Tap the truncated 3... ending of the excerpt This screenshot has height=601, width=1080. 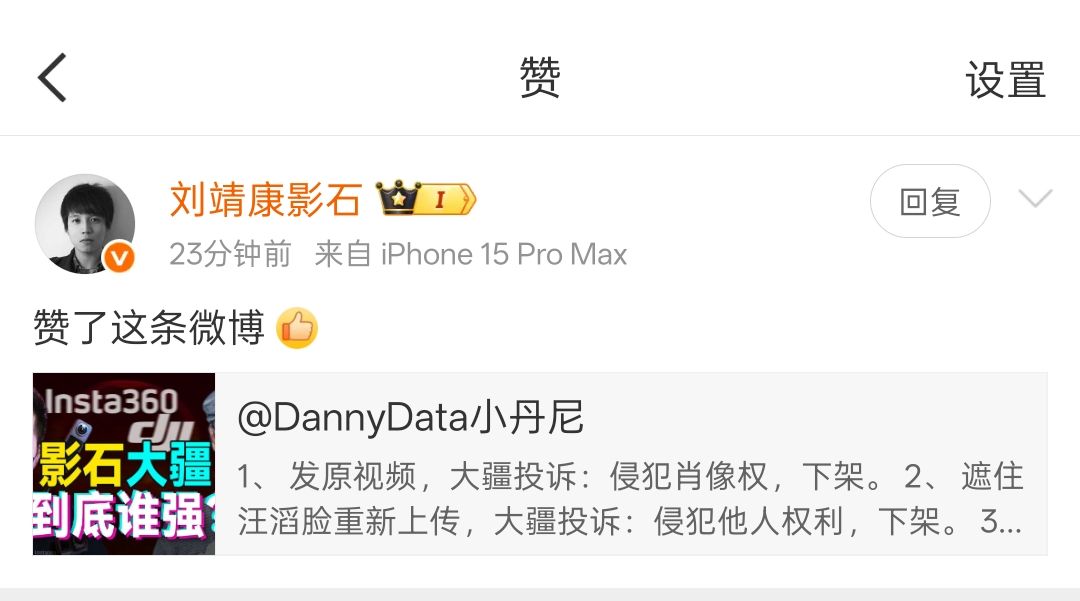(1001, 521)
